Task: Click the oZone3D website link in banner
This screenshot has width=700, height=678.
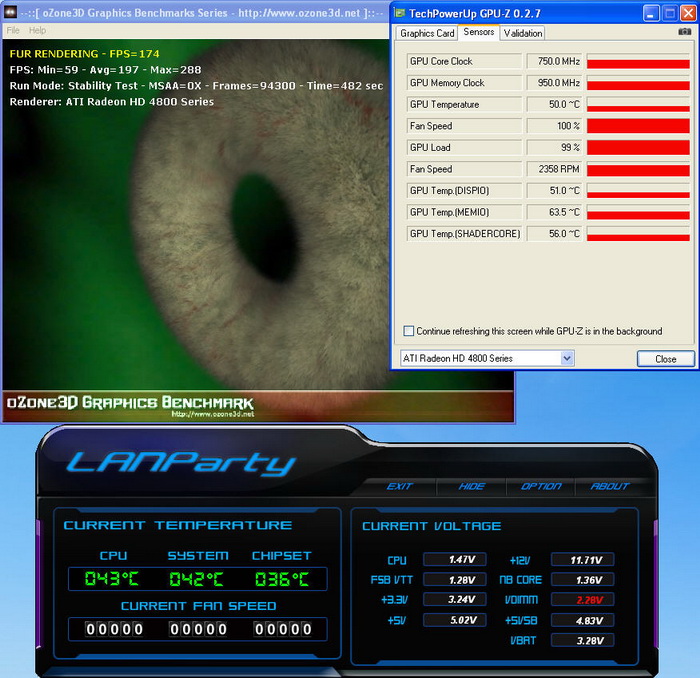Action: click(x=213, y=414)
